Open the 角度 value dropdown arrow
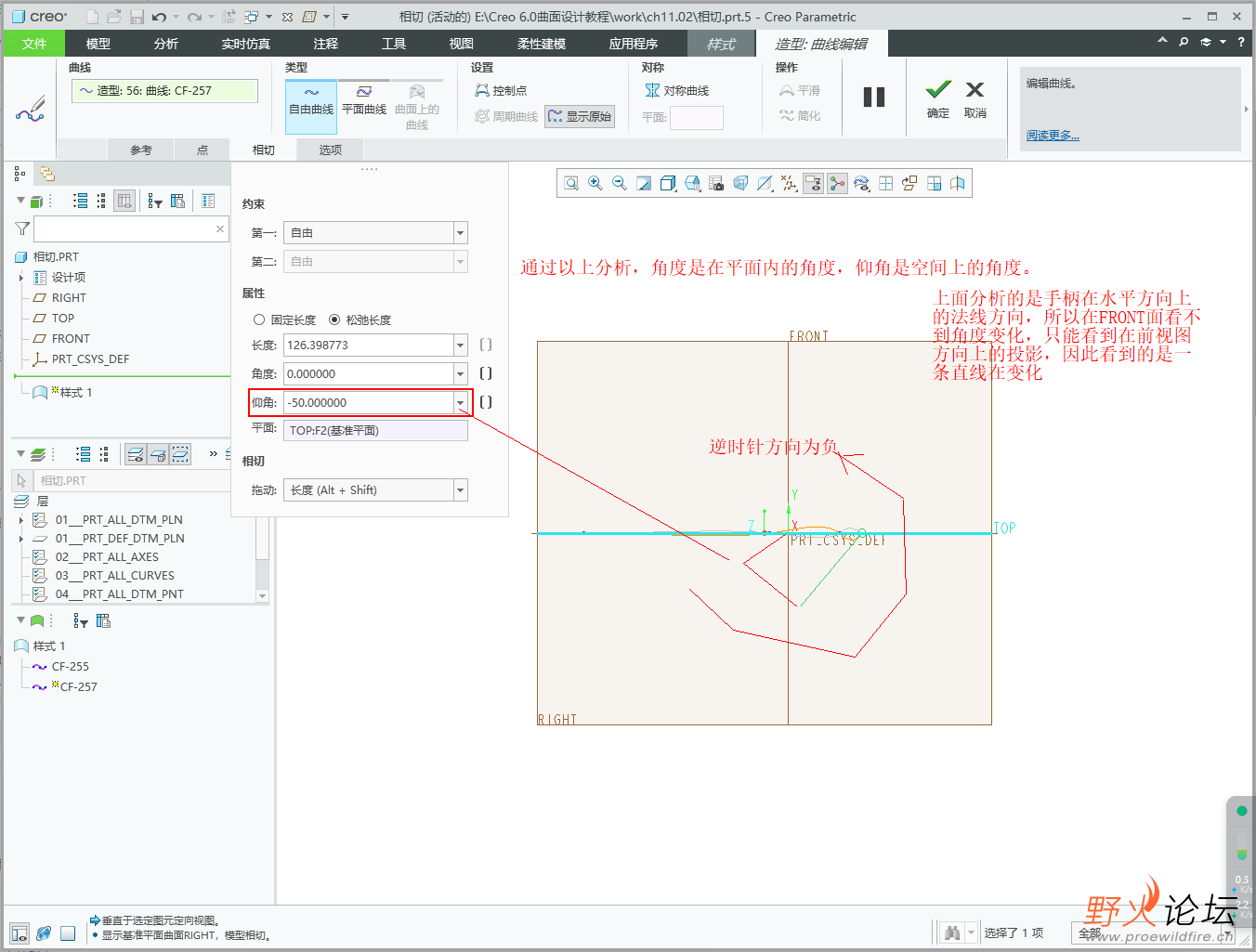1256x952 pixels. coord(460,374)
